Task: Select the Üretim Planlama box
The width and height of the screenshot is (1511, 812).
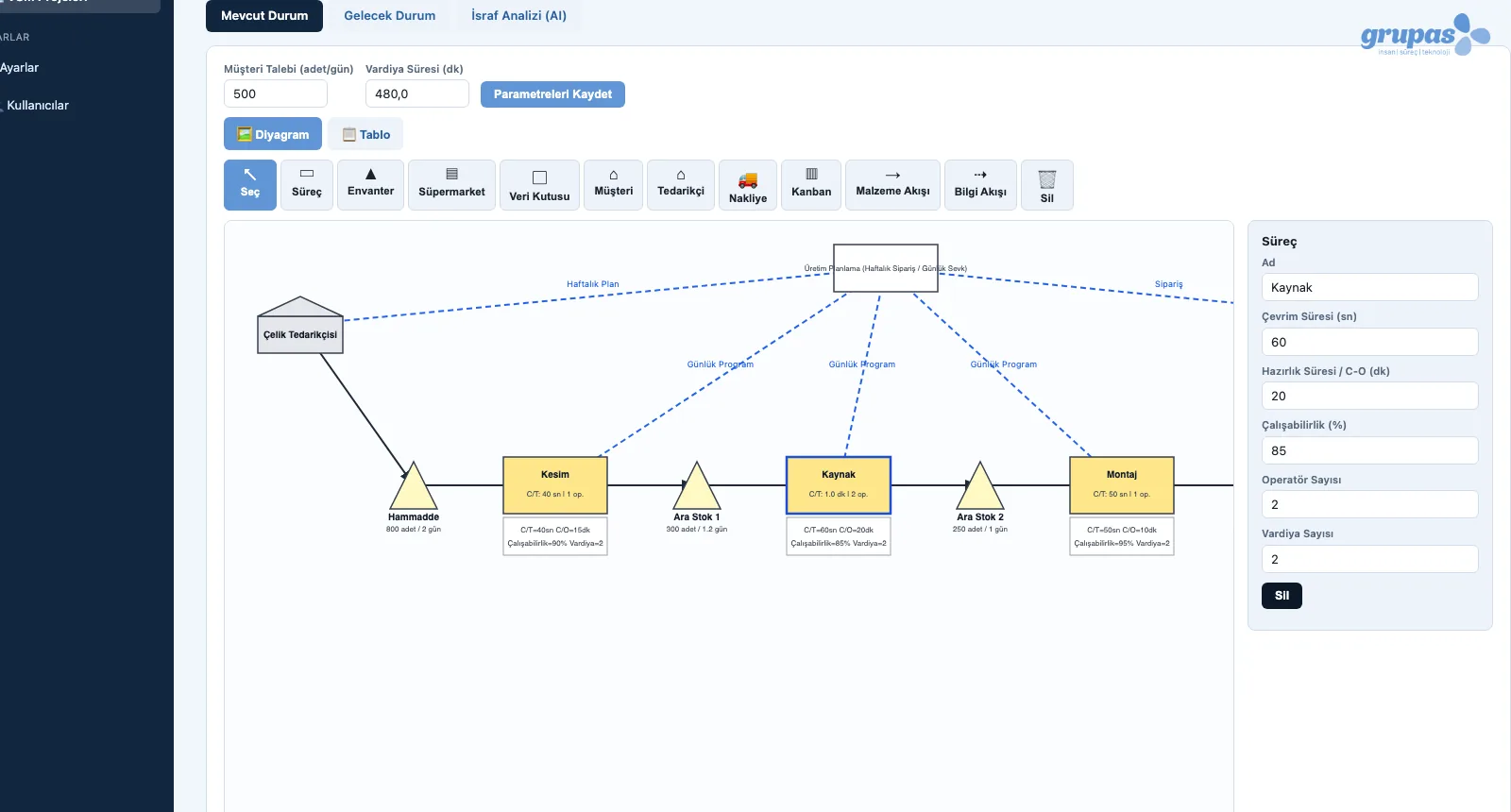Action: pos(886,268)
